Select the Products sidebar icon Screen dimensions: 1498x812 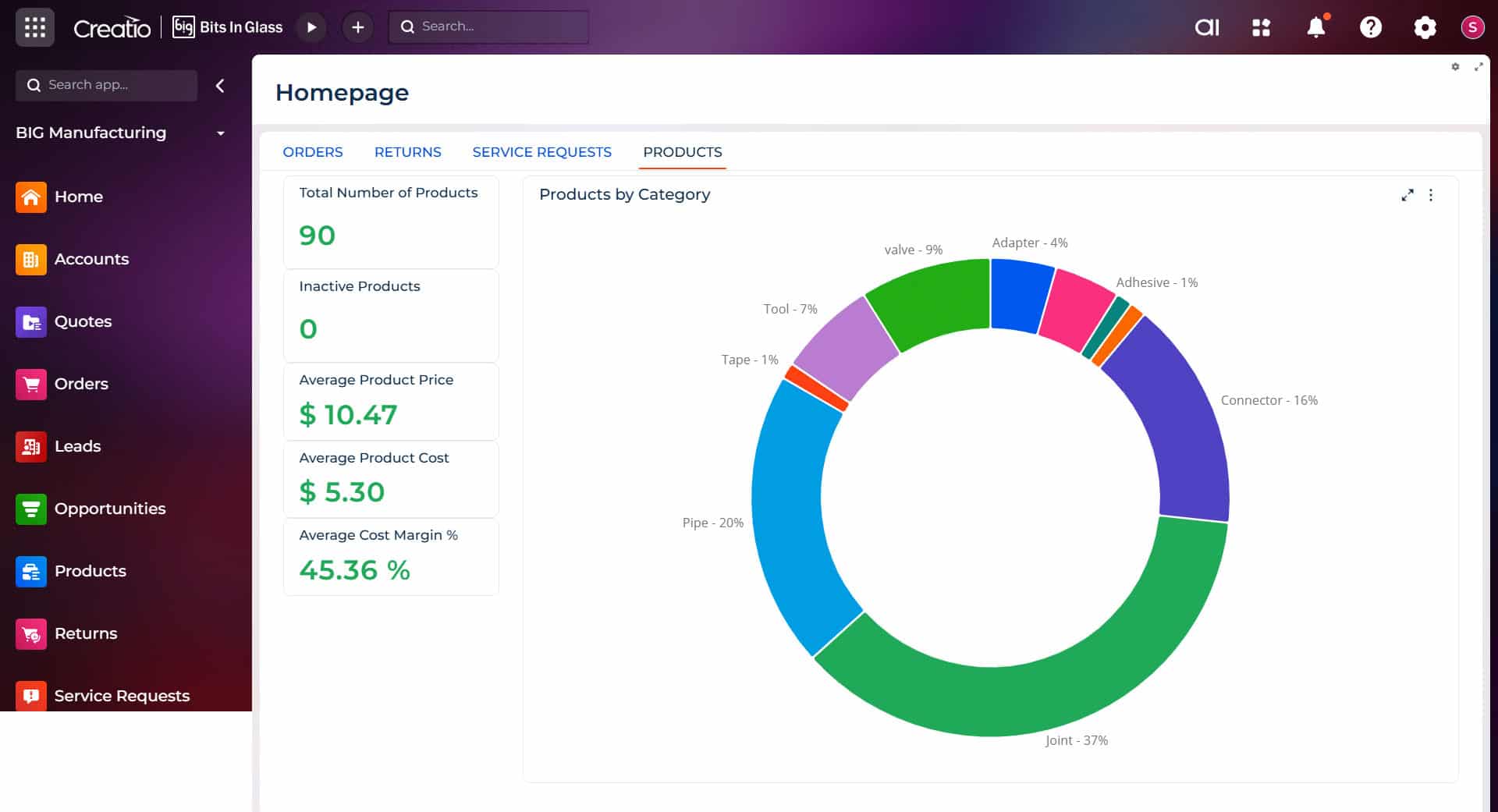(30, 571)
